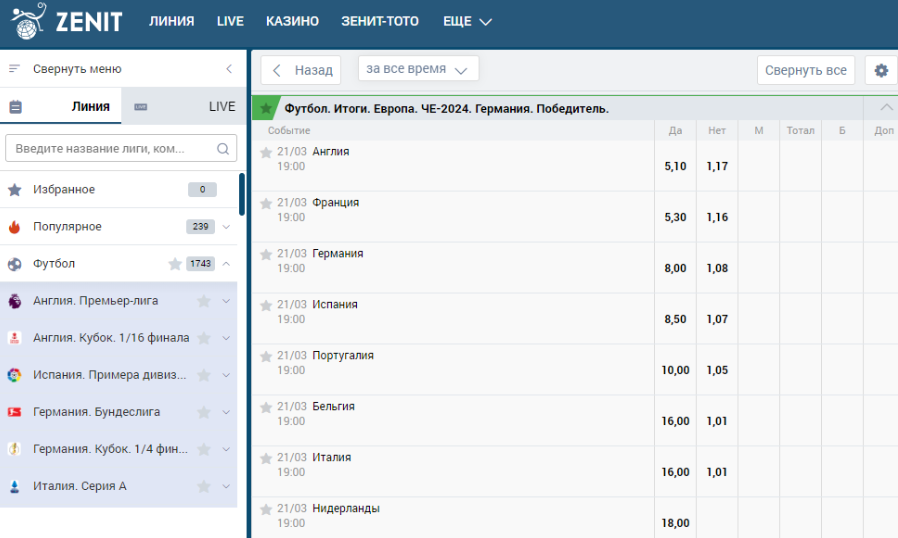This screenshot has width=898, height=538.
Task: Toggle favorite star for Англия. Премьер-лига
Action: (x=204, y=301)
